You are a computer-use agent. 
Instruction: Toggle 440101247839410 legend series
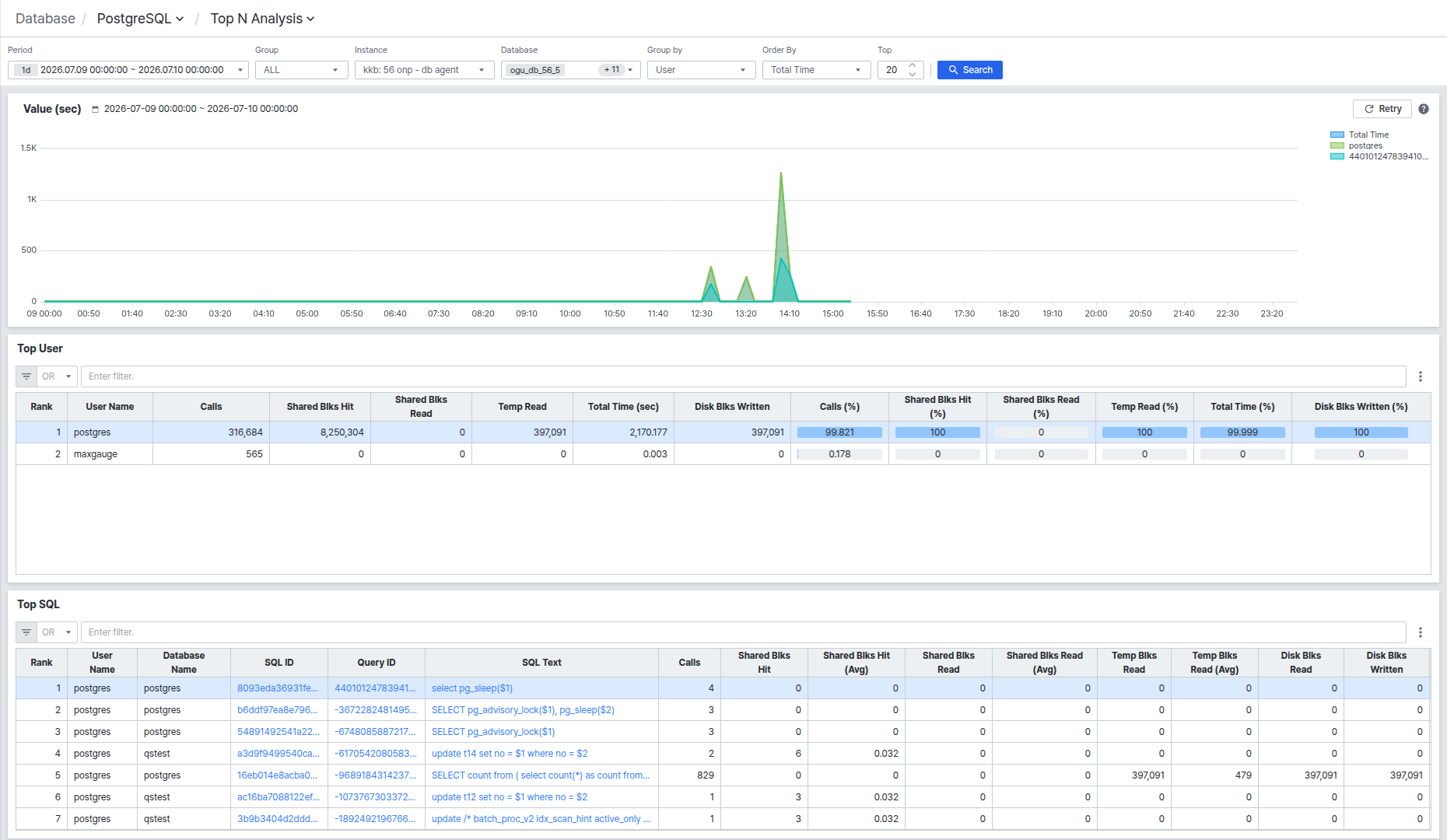click(1379, 156)
